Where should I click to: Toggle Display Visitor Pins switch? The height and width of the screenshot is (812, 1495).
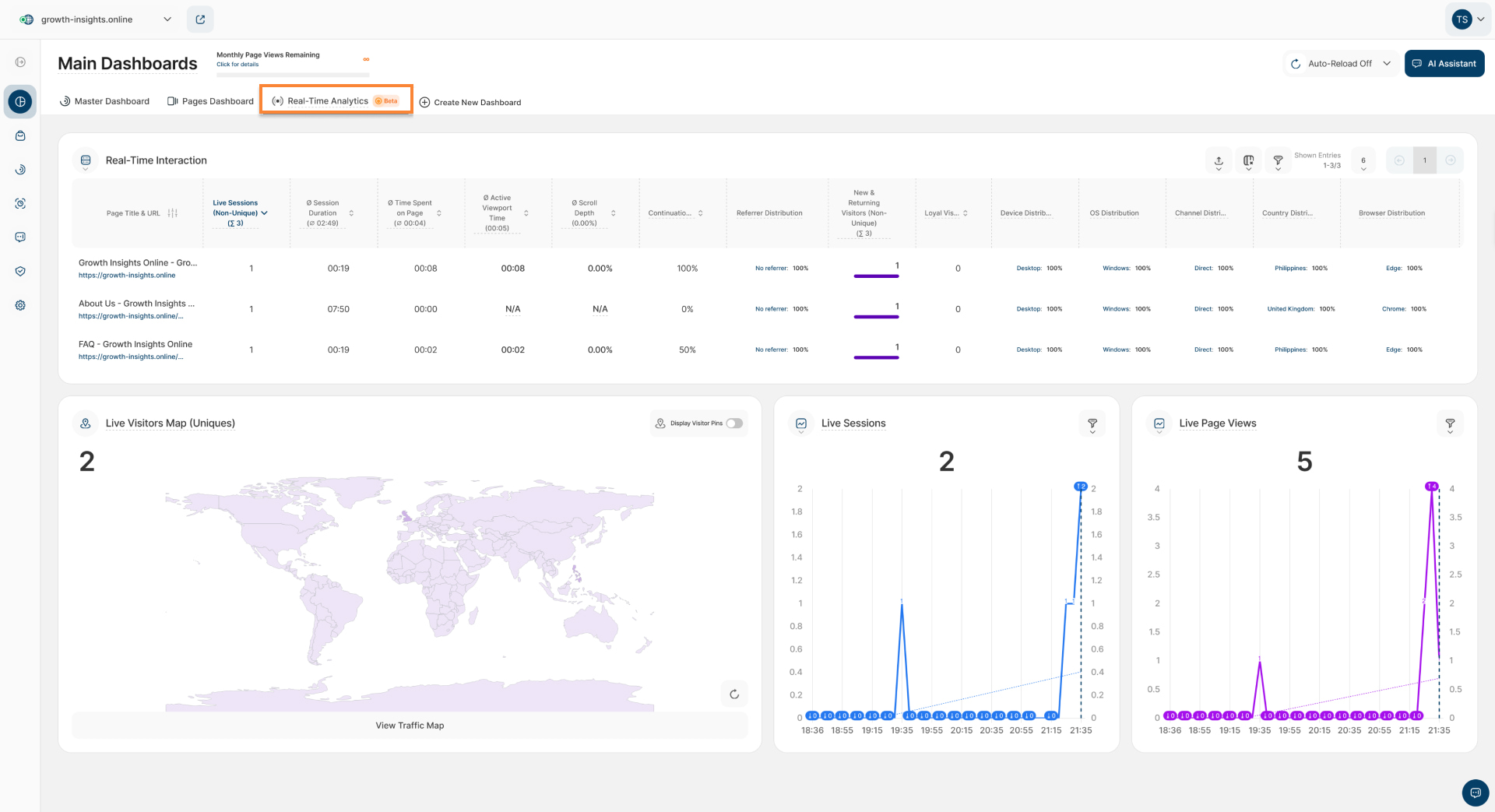[734, 424]
